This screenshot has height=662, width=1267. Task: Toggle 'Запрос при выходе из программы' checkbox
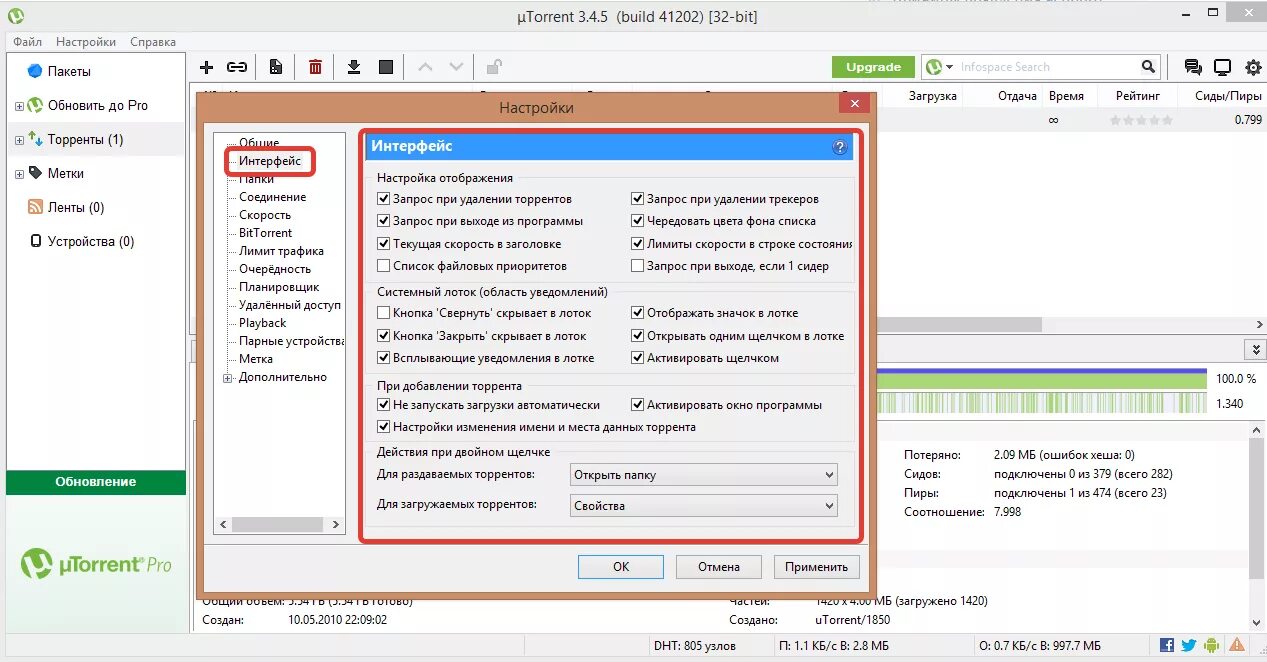[x=384, y=221]
